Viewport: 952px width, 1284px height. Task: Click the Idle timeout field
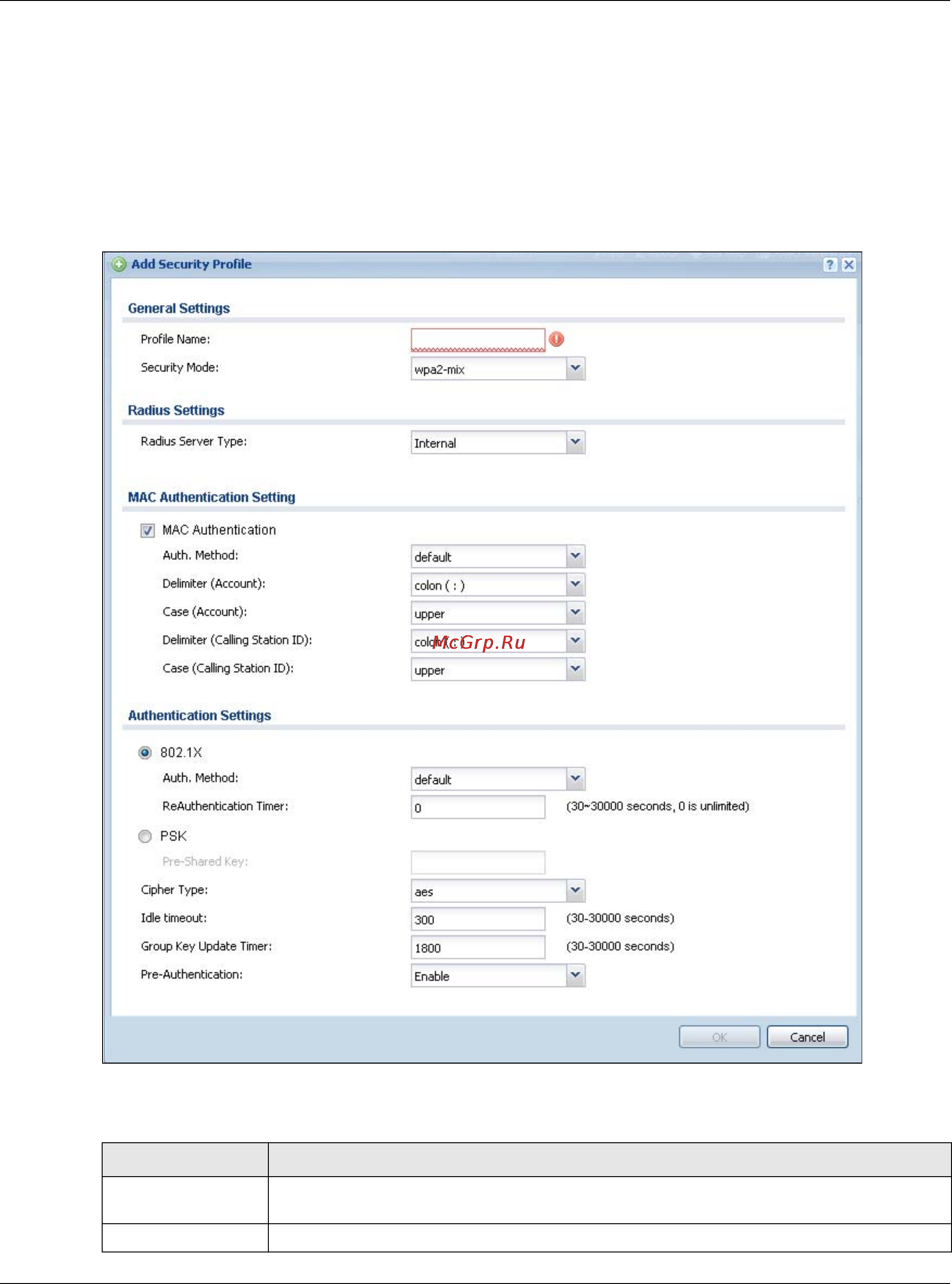click(x=478, y=919)
